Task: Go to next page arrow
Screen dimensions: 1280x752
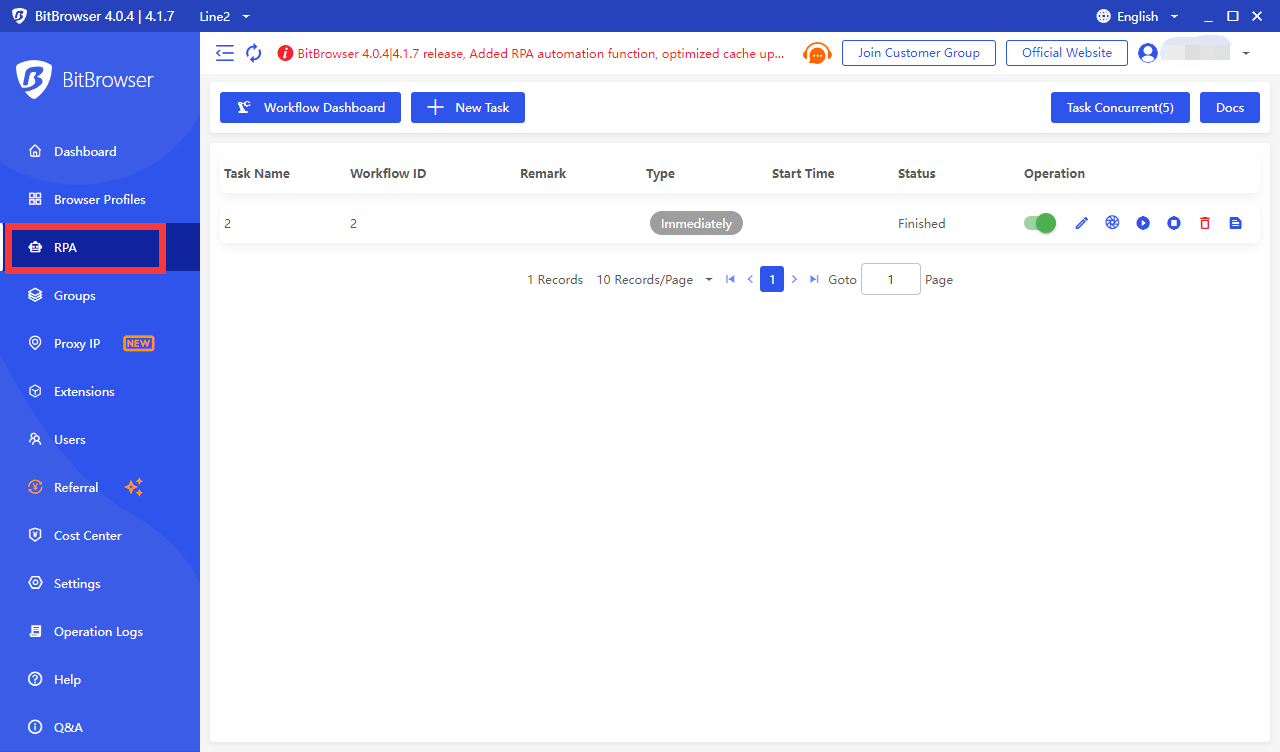Action: tap(794, 280)
